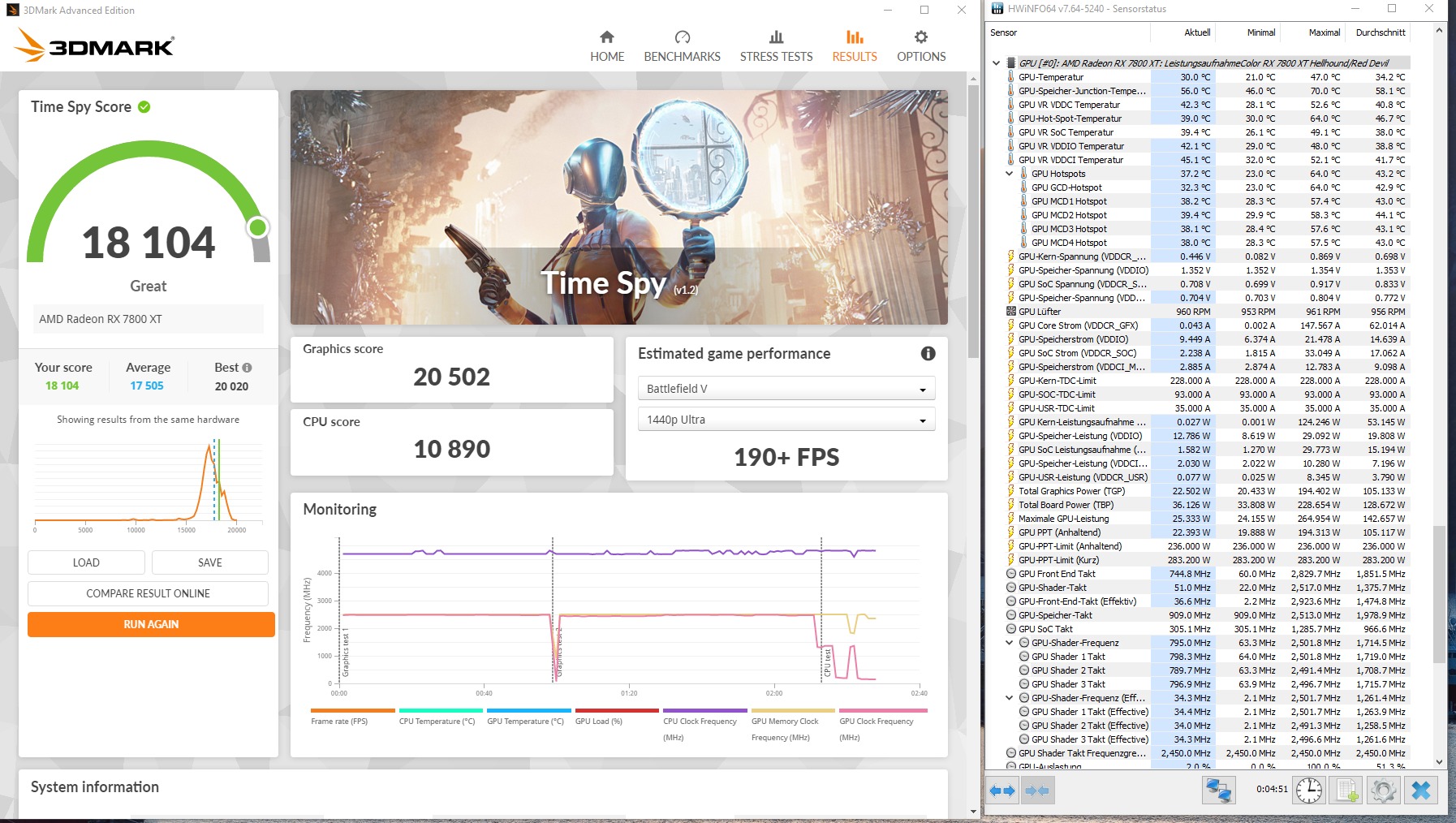Click the green verified check next to Time Spy Score

144,107
